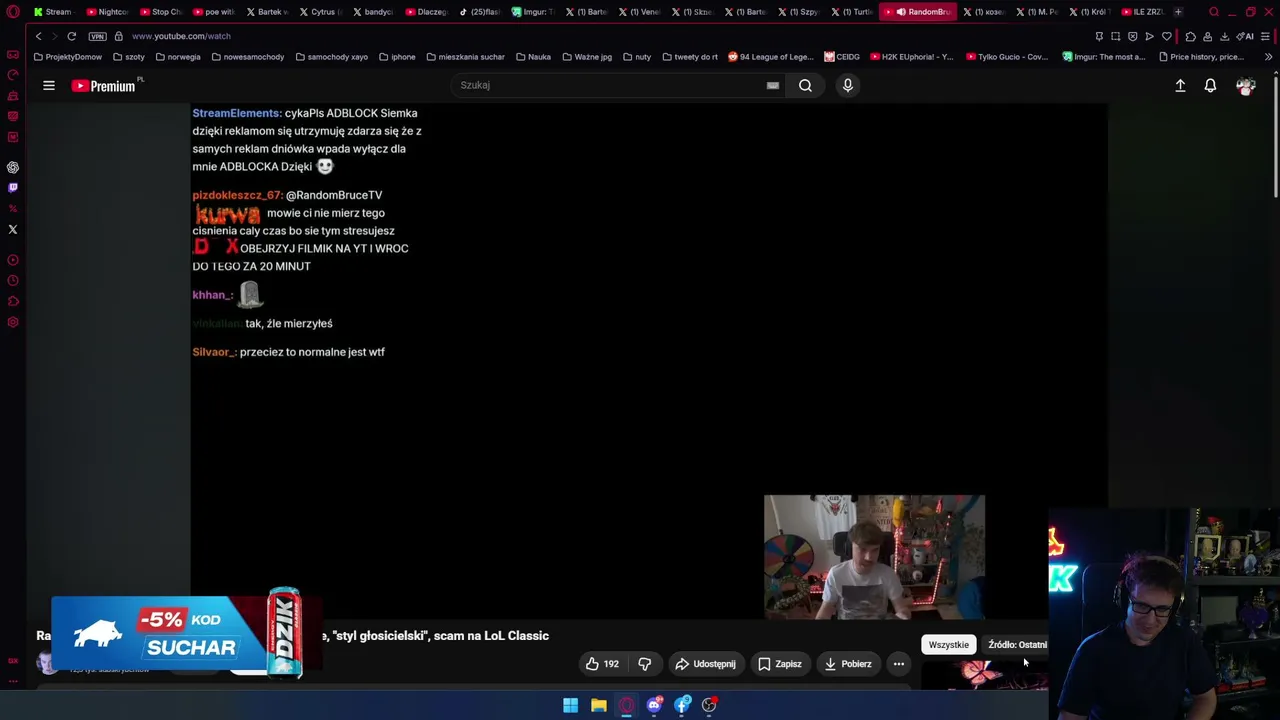Viewport: 1280px width, 720px height.
Task: Select the Źródło: Ostatni filter chip
Action: tap(1016, 645)
